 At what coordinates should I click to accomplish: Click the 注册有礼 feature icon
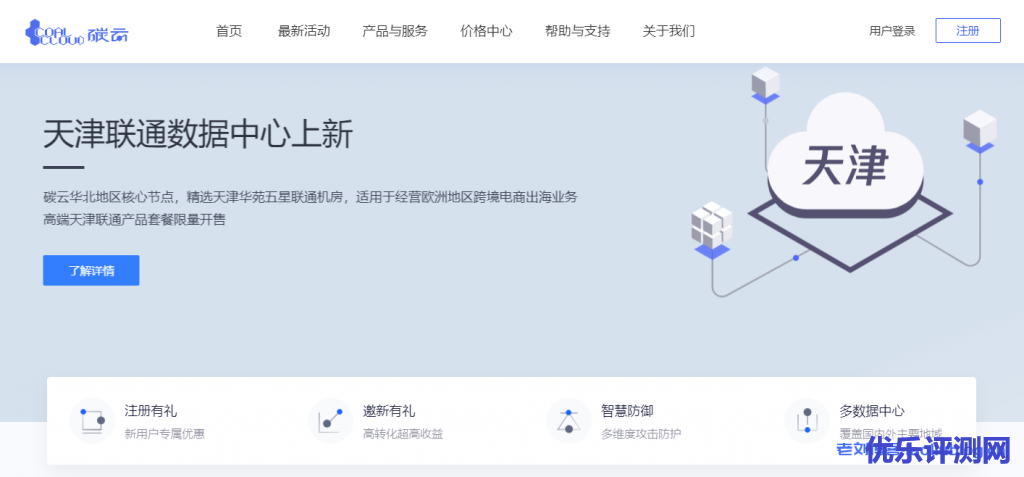[92, 421]
